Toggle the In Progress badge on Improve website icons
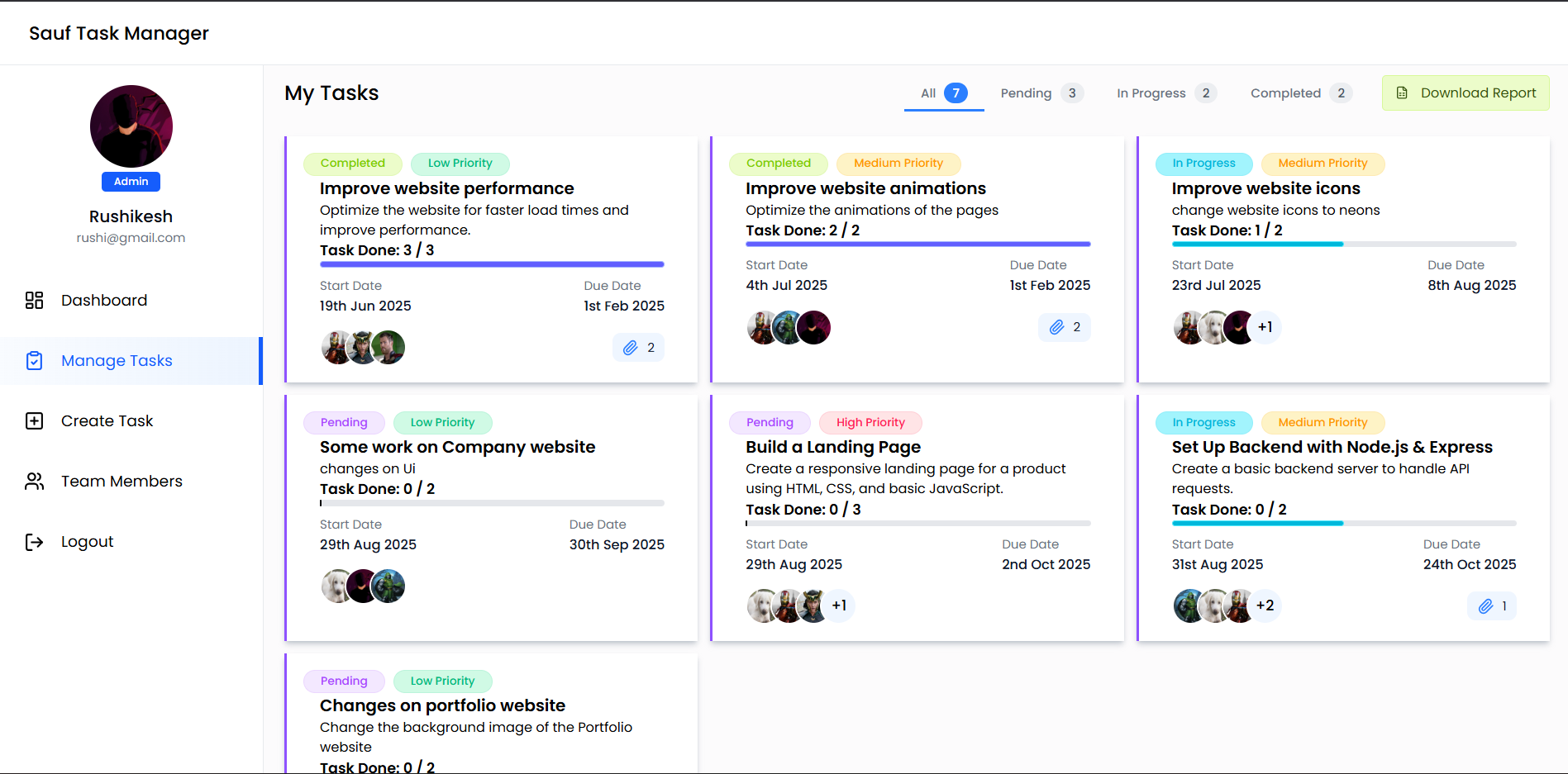 [1203, 163]
